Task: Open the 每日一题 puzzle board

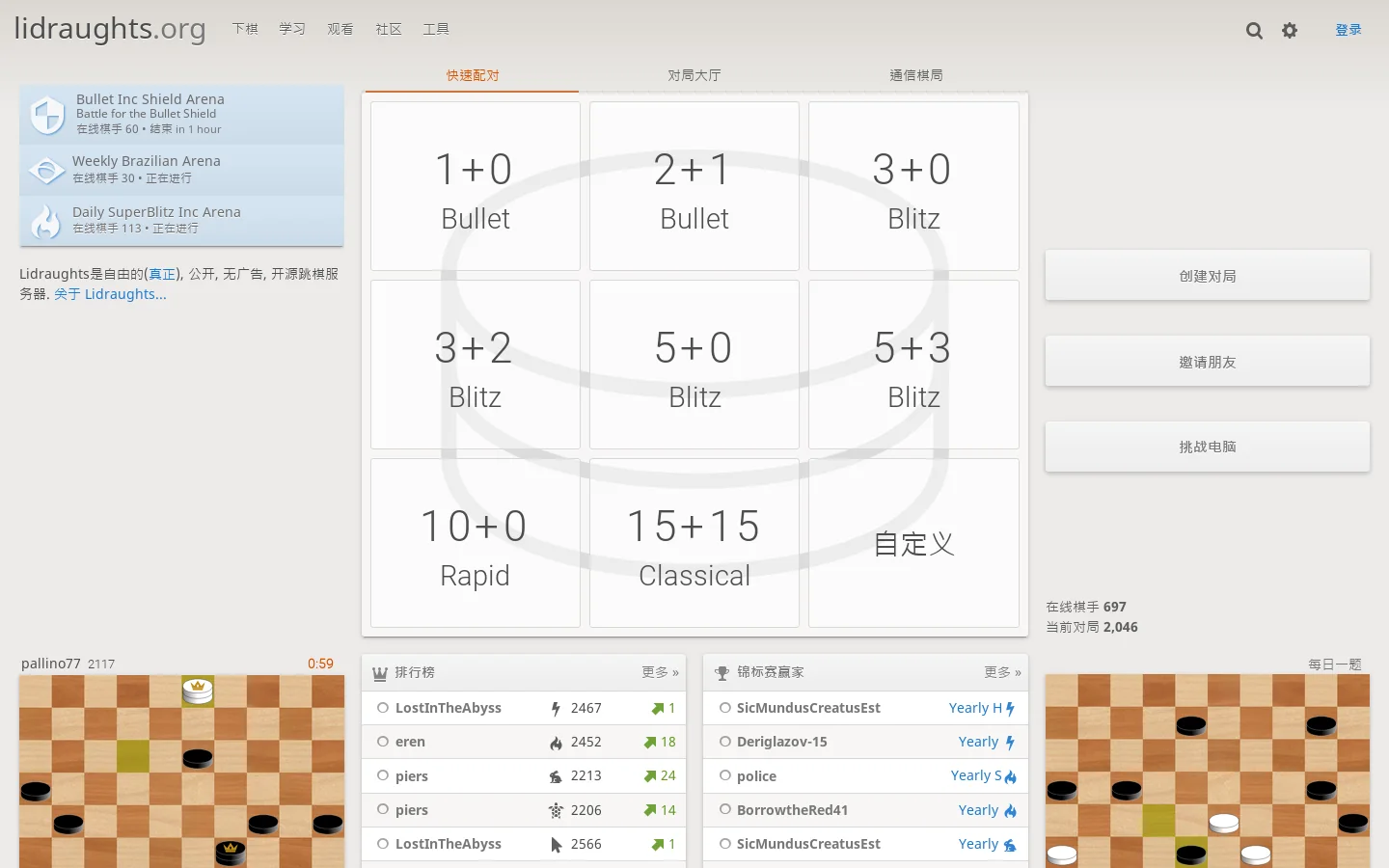Action: click(1208, 772)
